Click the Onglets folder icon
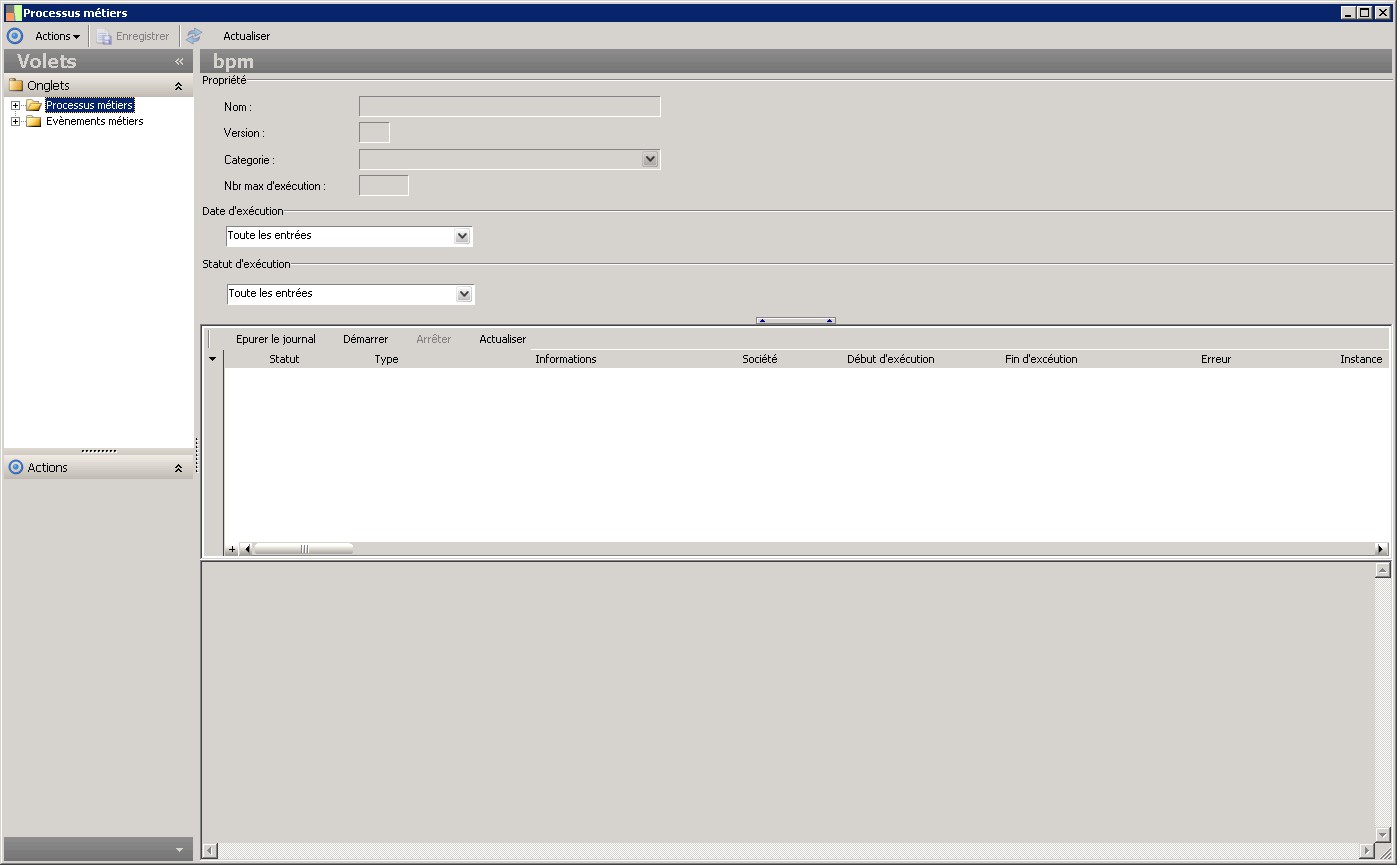Screen dimensions: 1397x865 pos(16,85)
